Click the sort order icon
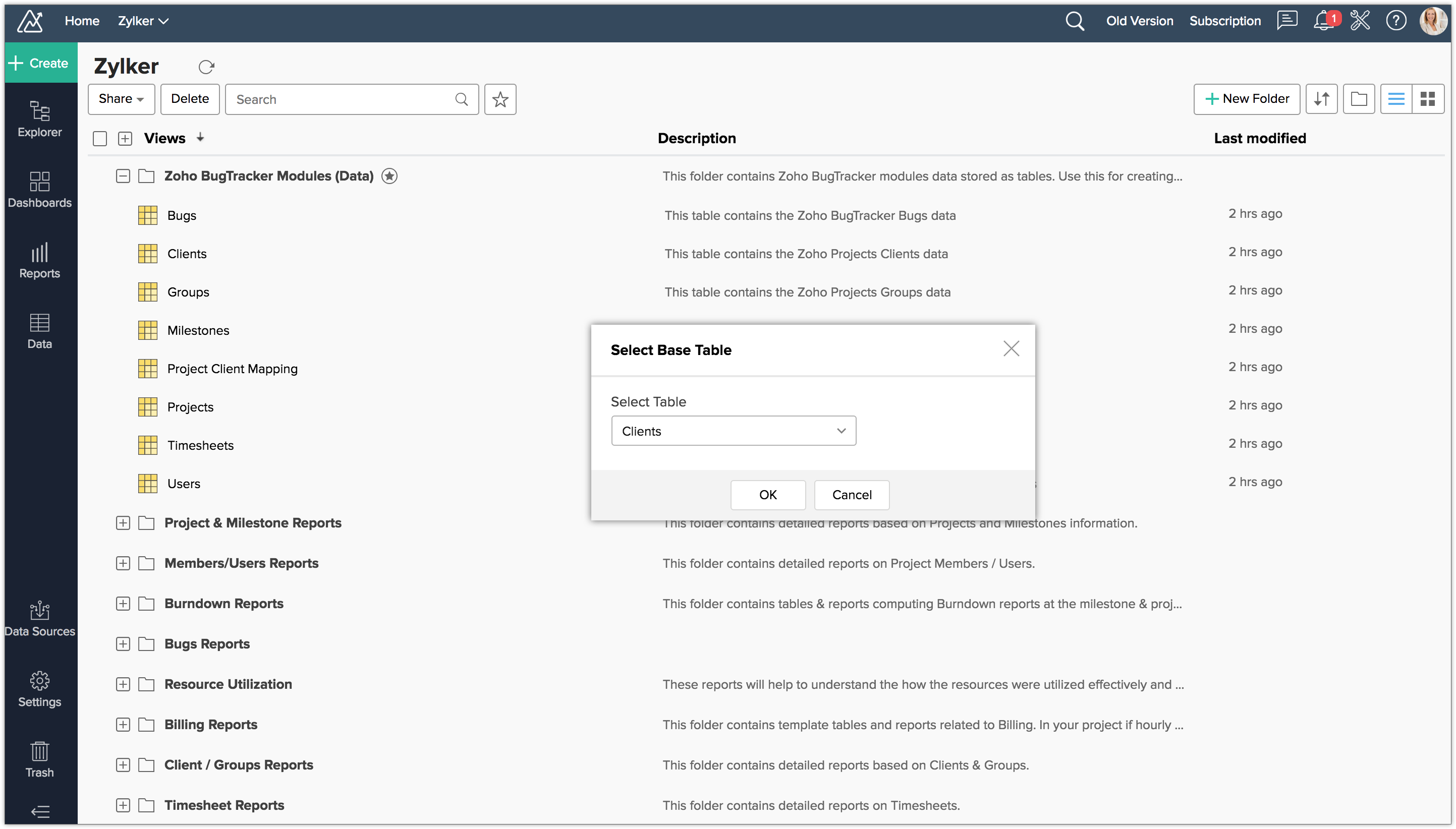1456x829 pixels. tap(1321, 99)
